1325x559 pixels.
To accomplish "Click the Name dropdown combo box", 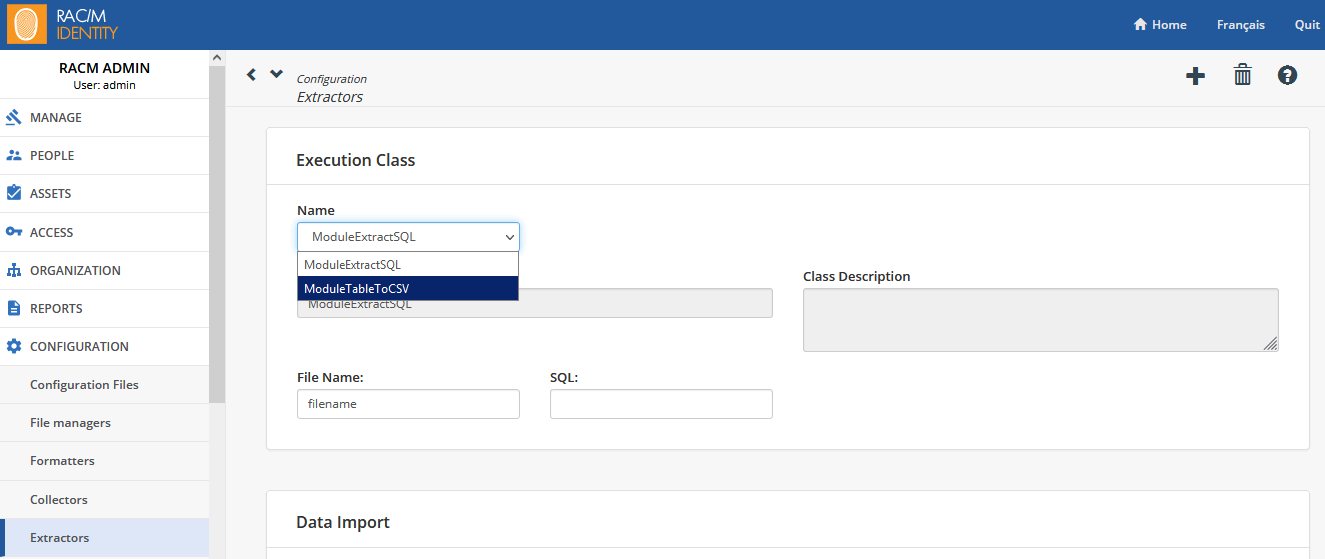I will 408,237.
